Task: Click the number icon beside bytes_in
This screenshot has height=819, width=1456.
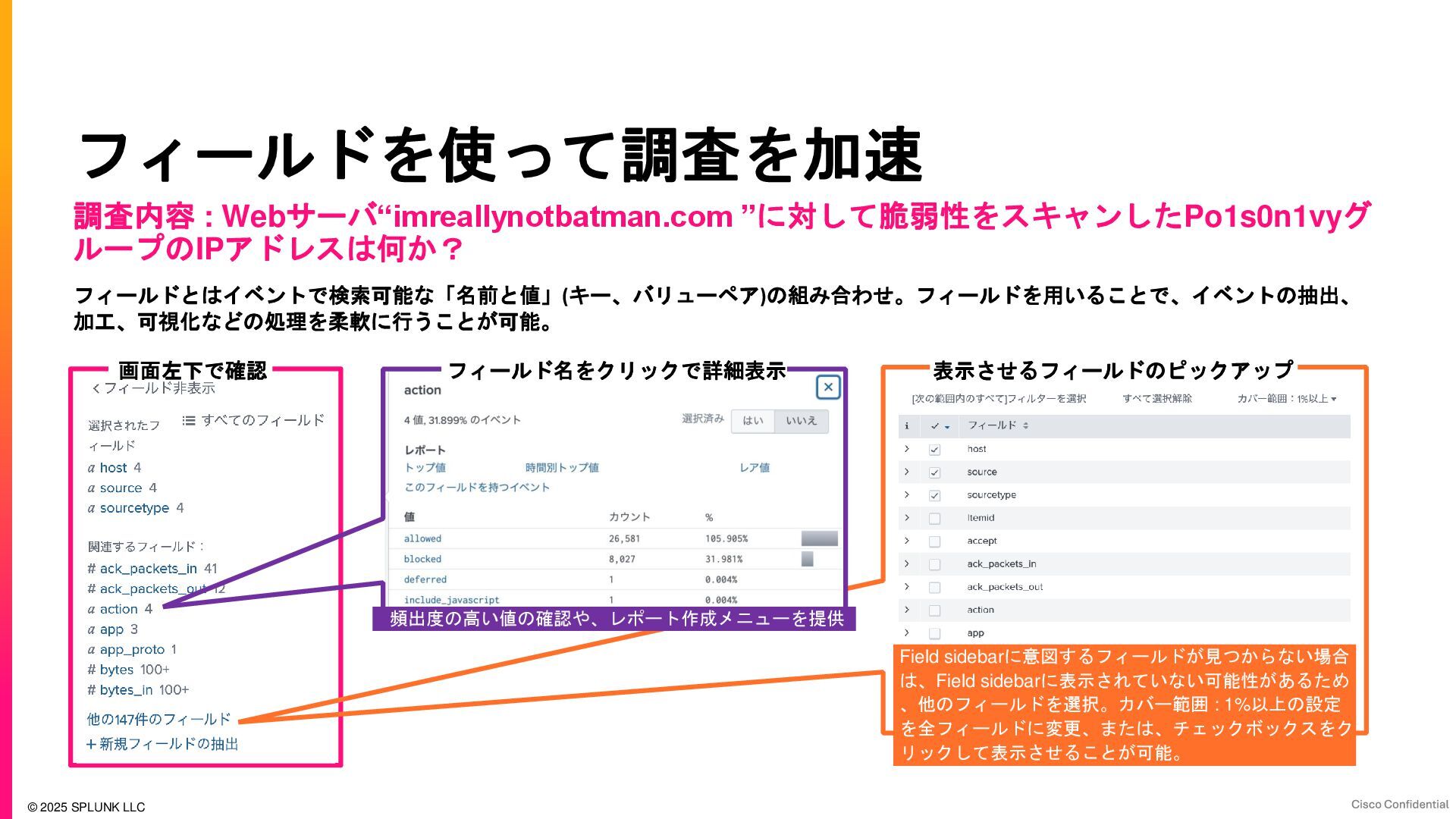Action: (x=91, y=690)
